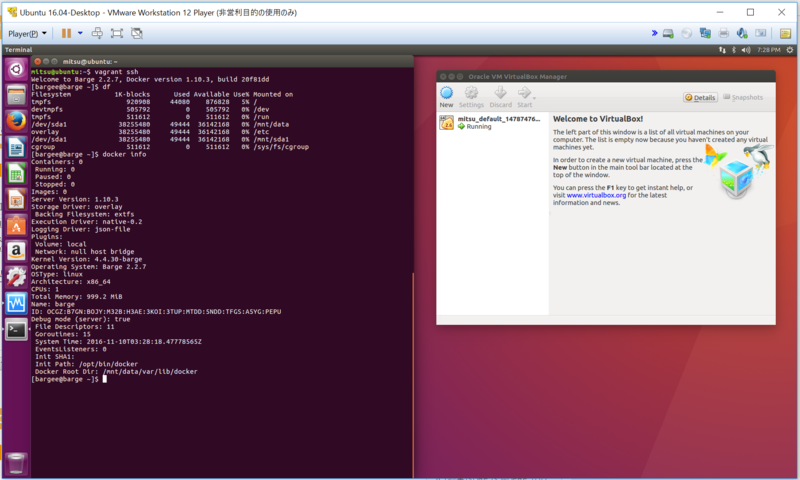Screen dimensions: 800x480
Task: Open System Settings from the launcher
Action: click(x=16, y=278)
